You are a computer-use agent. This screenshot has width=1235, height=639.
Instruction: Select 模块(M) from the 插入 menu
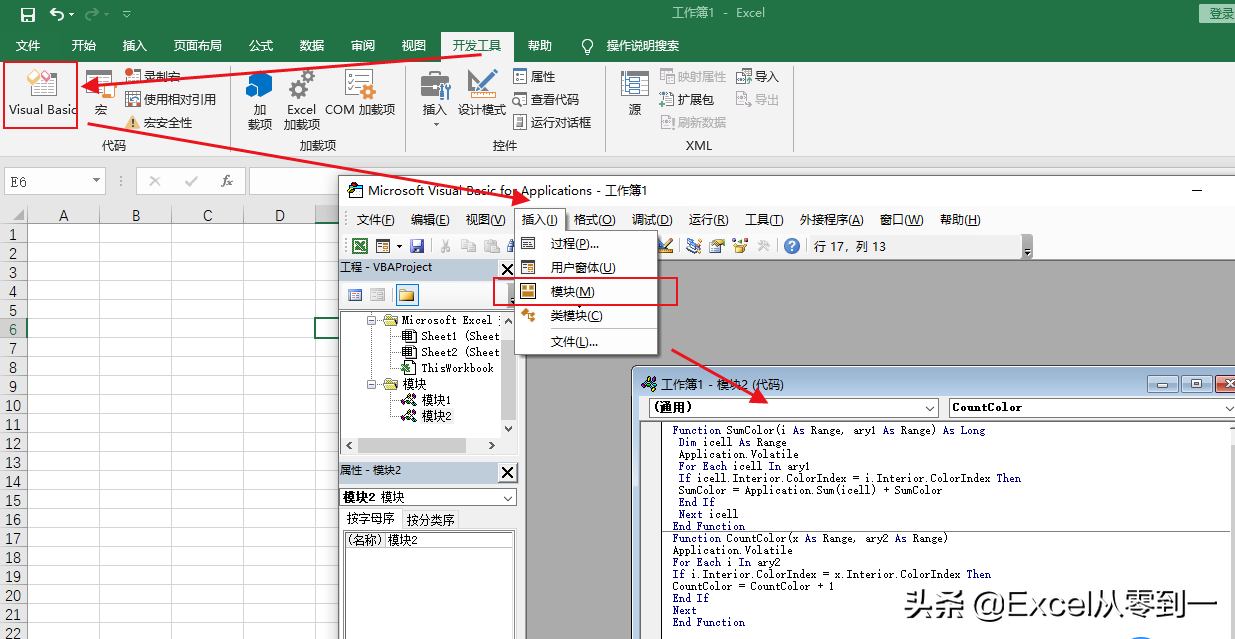click(x=586, y=291)
